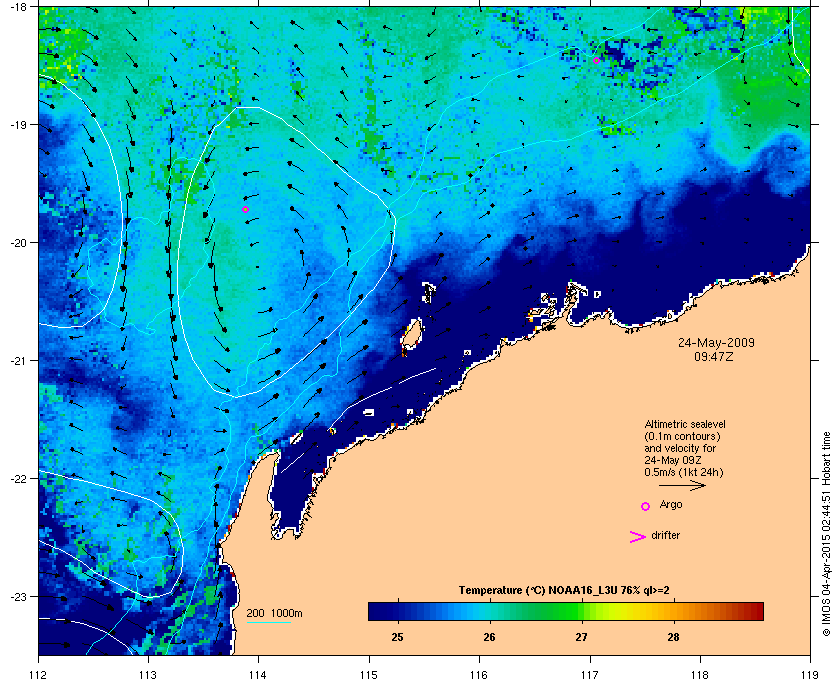This screenshot has width=840, height=680.
Task: Click the longitude axis label 116
Action: coord(479,675)
